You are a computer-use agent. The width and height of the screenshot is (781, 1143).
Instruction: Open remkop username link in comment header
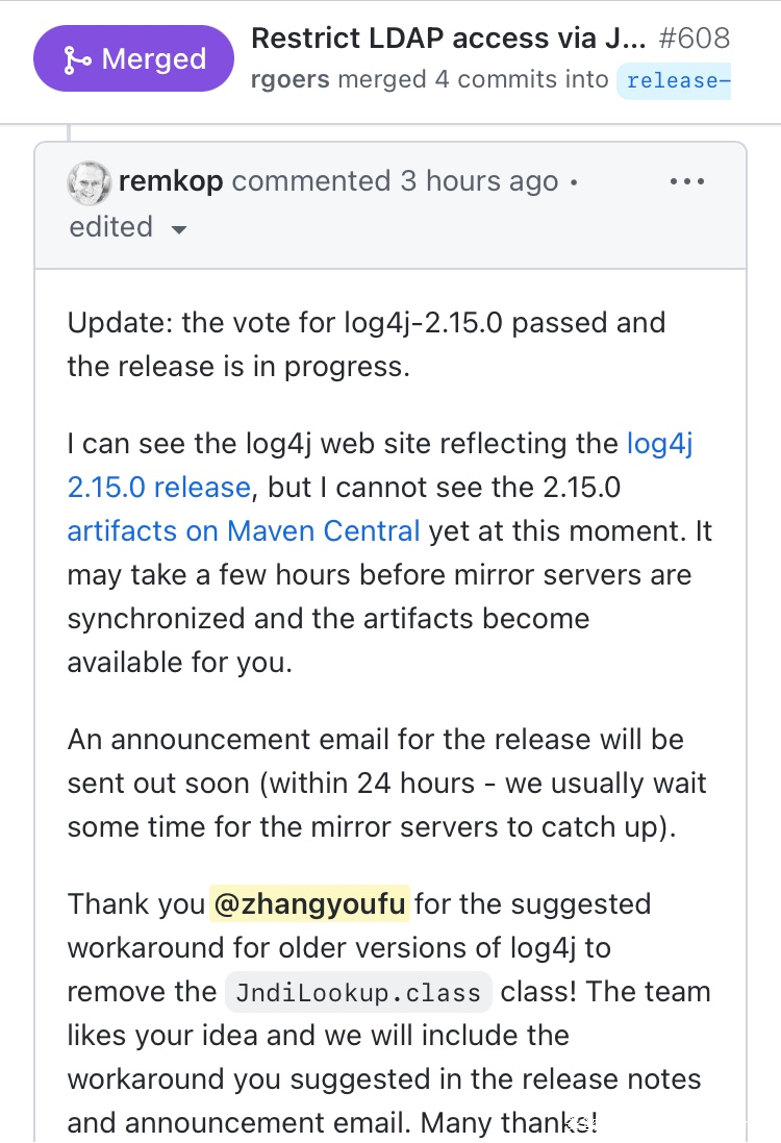170,182
